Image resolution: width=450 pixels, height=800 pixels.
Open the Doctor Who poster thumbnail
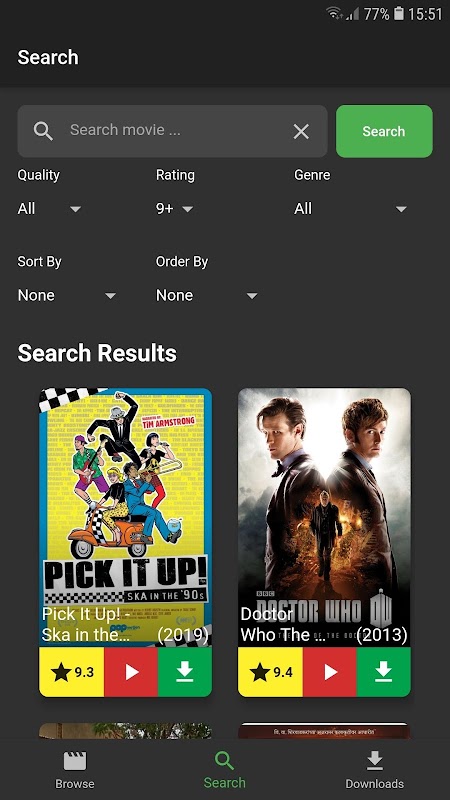[x=324, y=517]
